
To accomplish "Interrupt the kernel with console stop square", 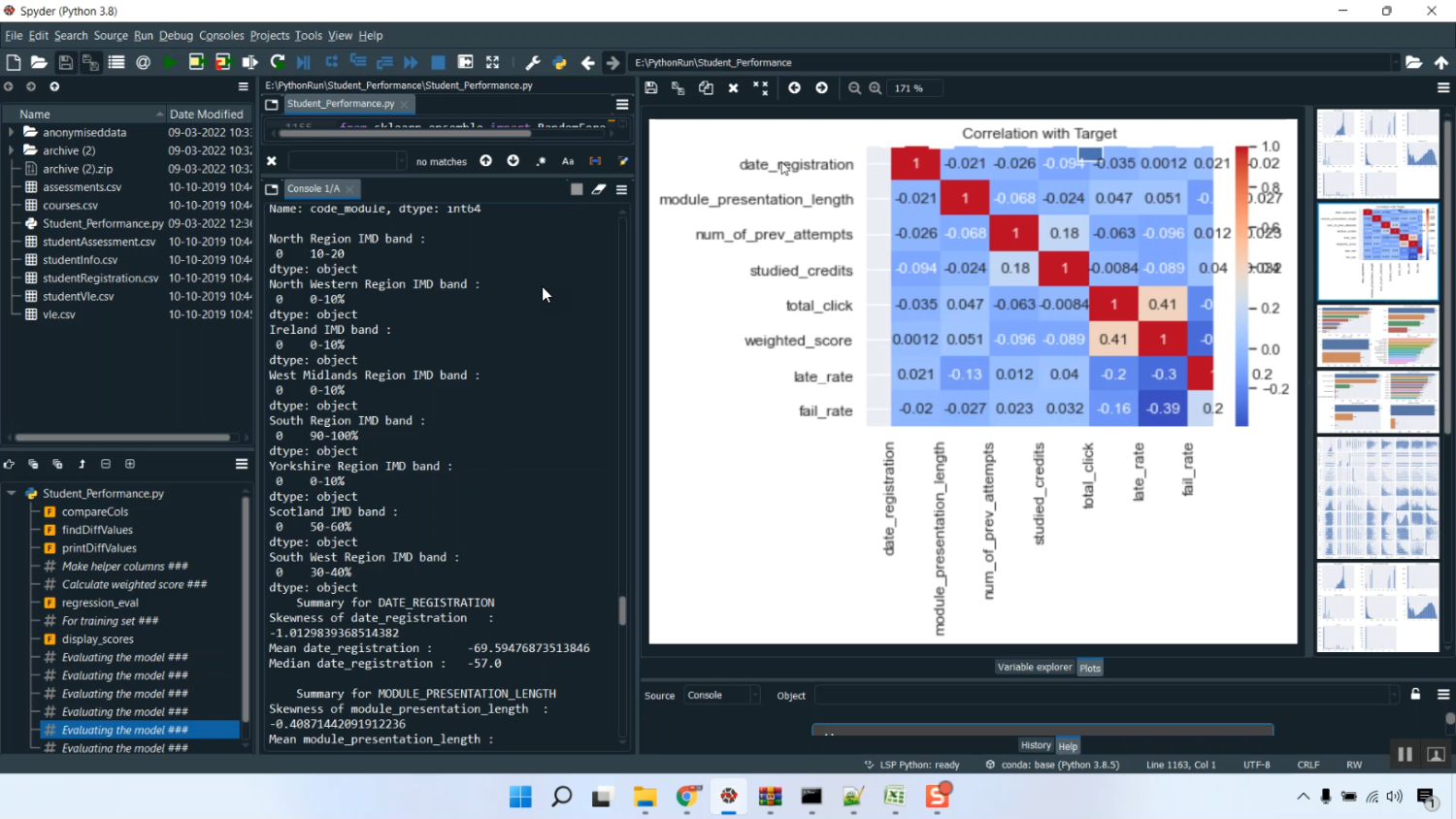I will [577, 189].
